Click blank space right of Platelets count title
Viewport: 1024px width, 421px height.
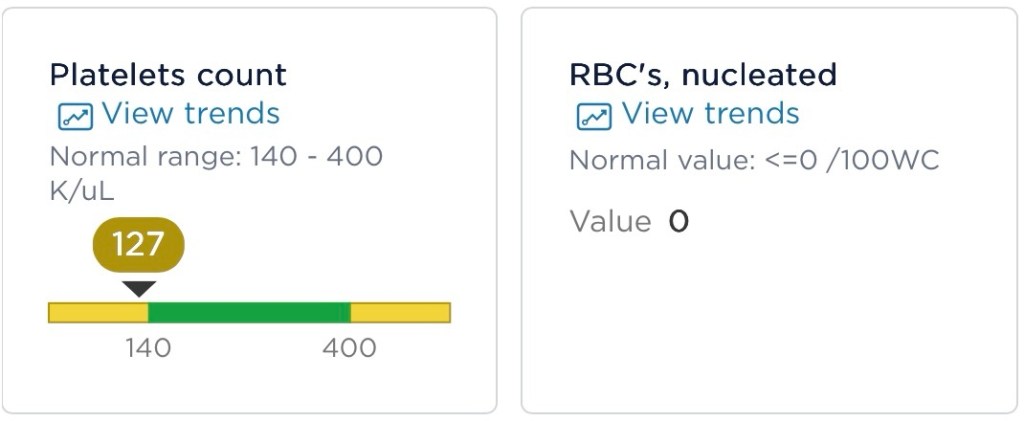pyautogui.click(x=390, y=75)
